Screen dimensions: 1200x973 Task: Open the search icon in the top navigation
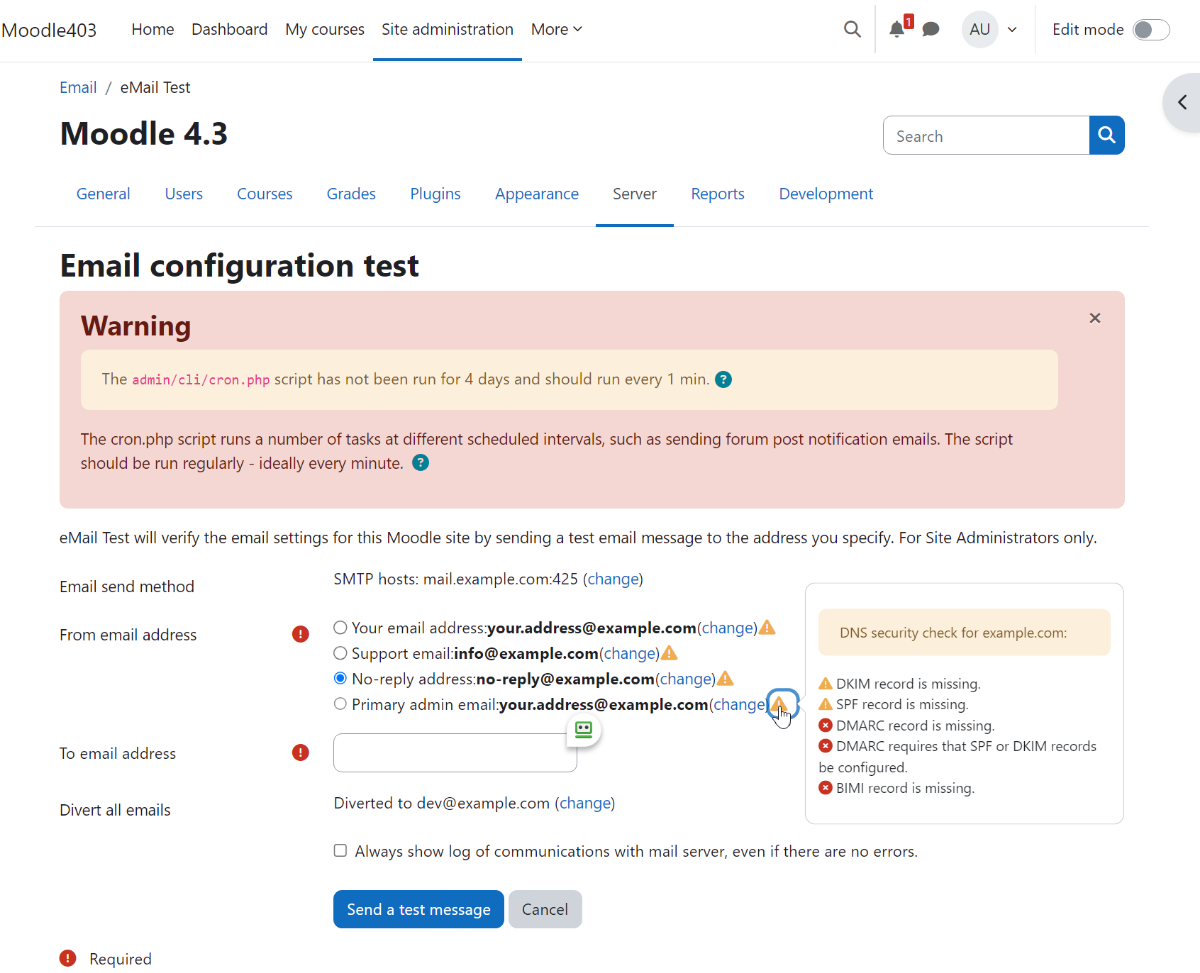click(x=852, y=29)
